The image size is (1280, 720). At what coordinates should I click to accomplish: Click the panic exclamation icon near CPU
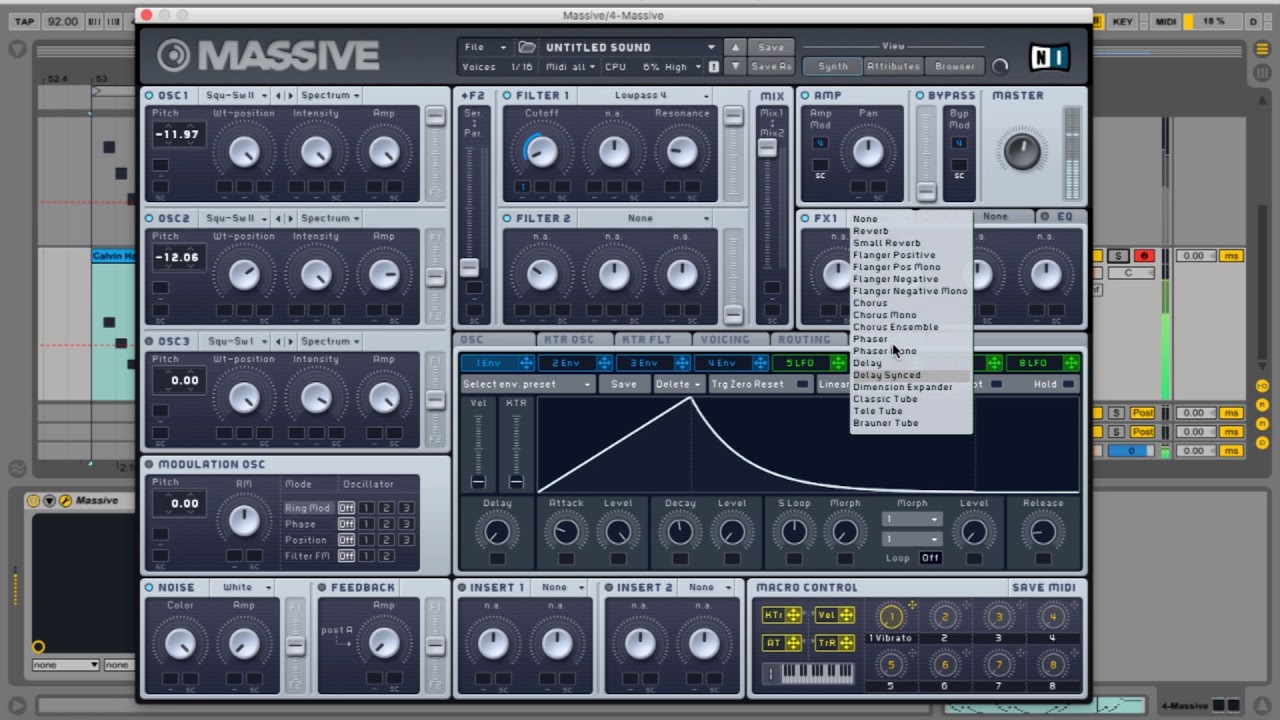coord(714,67)
